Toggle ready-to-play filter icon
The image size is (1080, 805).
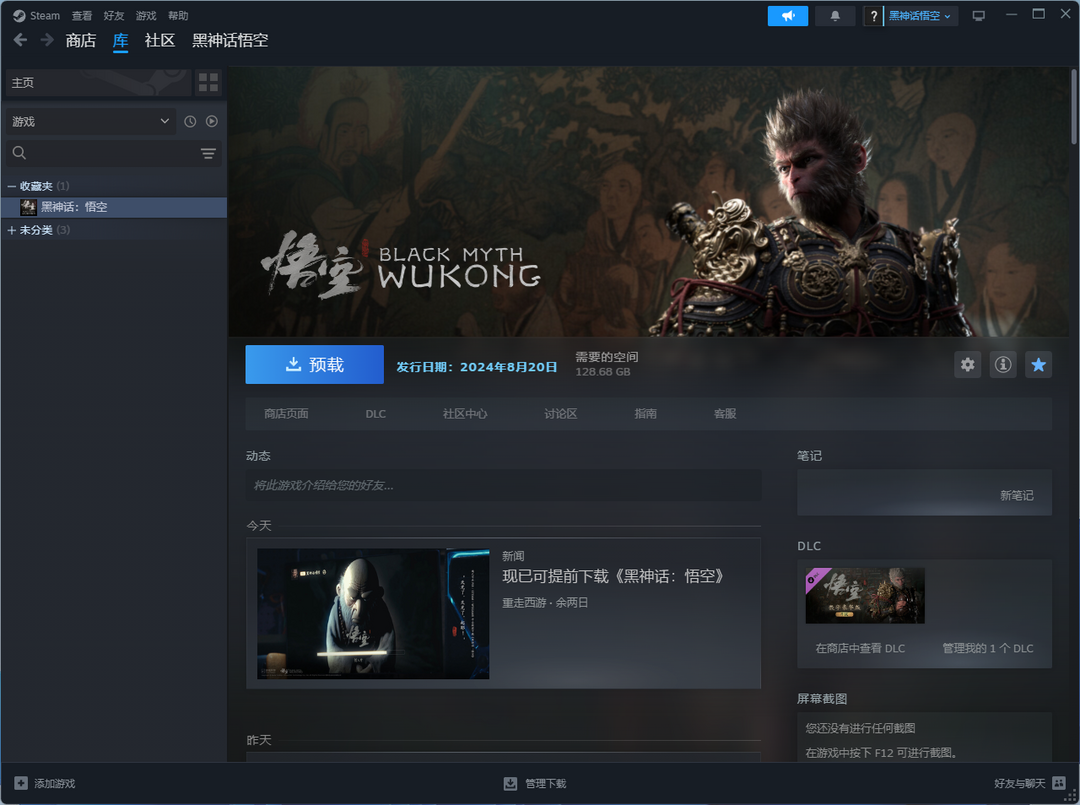(x=212, y=121)
